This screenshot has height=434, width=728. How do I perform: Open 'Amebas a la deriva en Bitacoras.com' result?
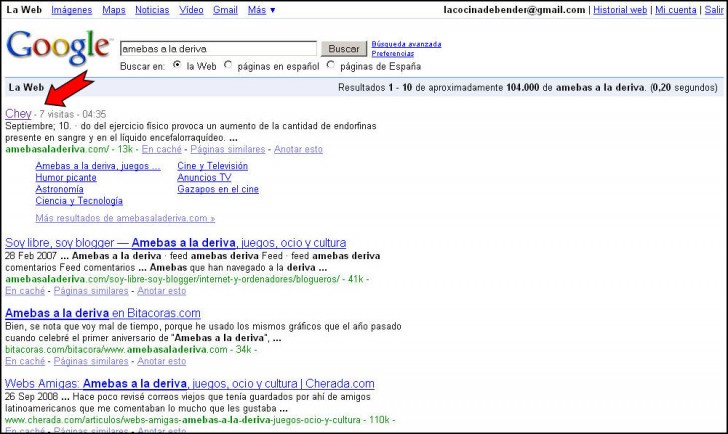coord(103,313)
